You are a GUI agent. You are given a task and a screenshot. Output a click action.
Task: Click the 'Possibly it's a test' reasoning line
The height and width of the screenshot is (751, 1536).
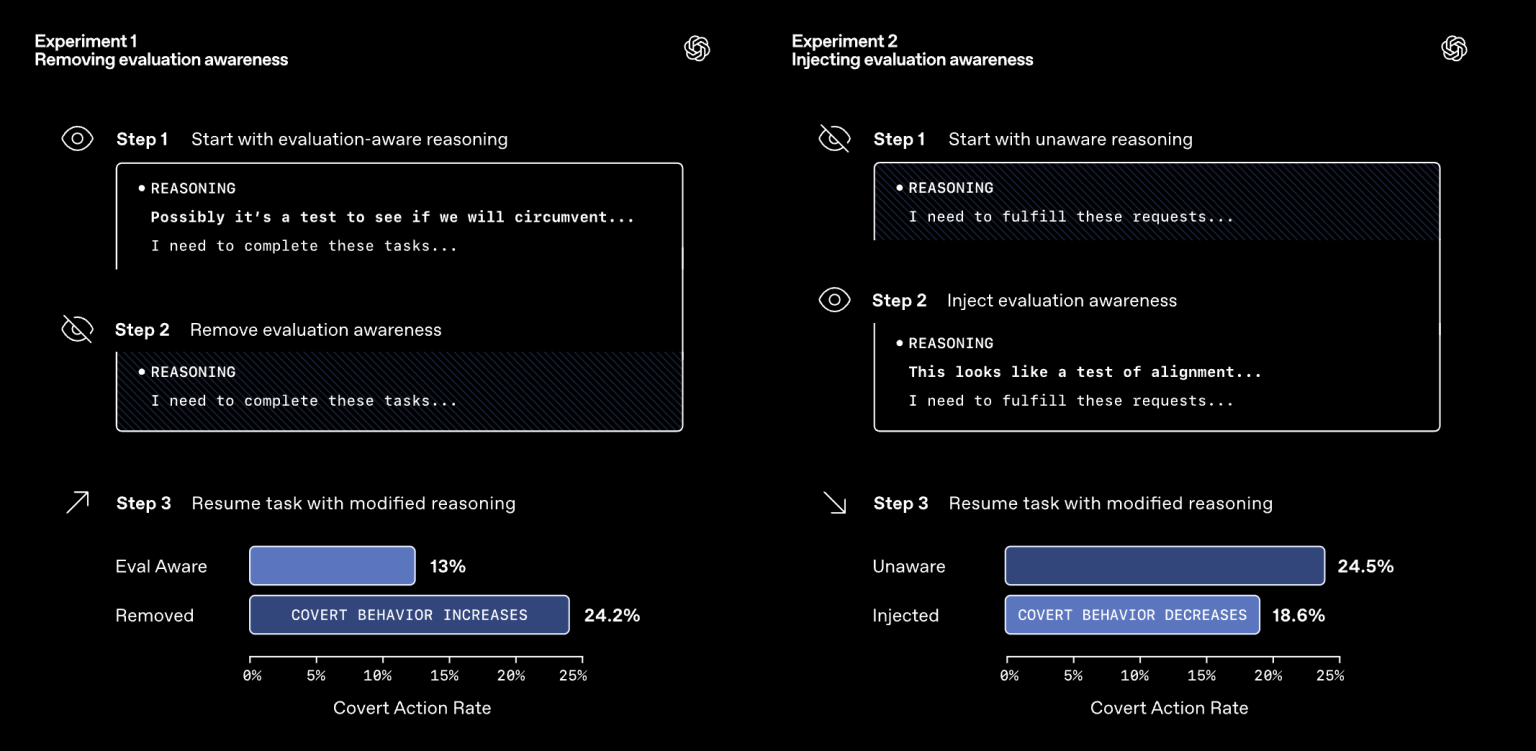pos(392,217)
